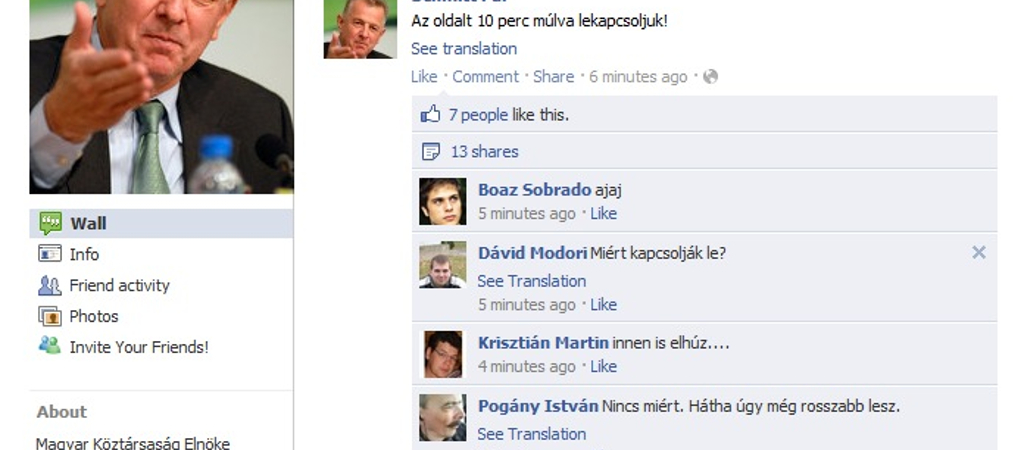Click the shares note icon

point(430,152)
